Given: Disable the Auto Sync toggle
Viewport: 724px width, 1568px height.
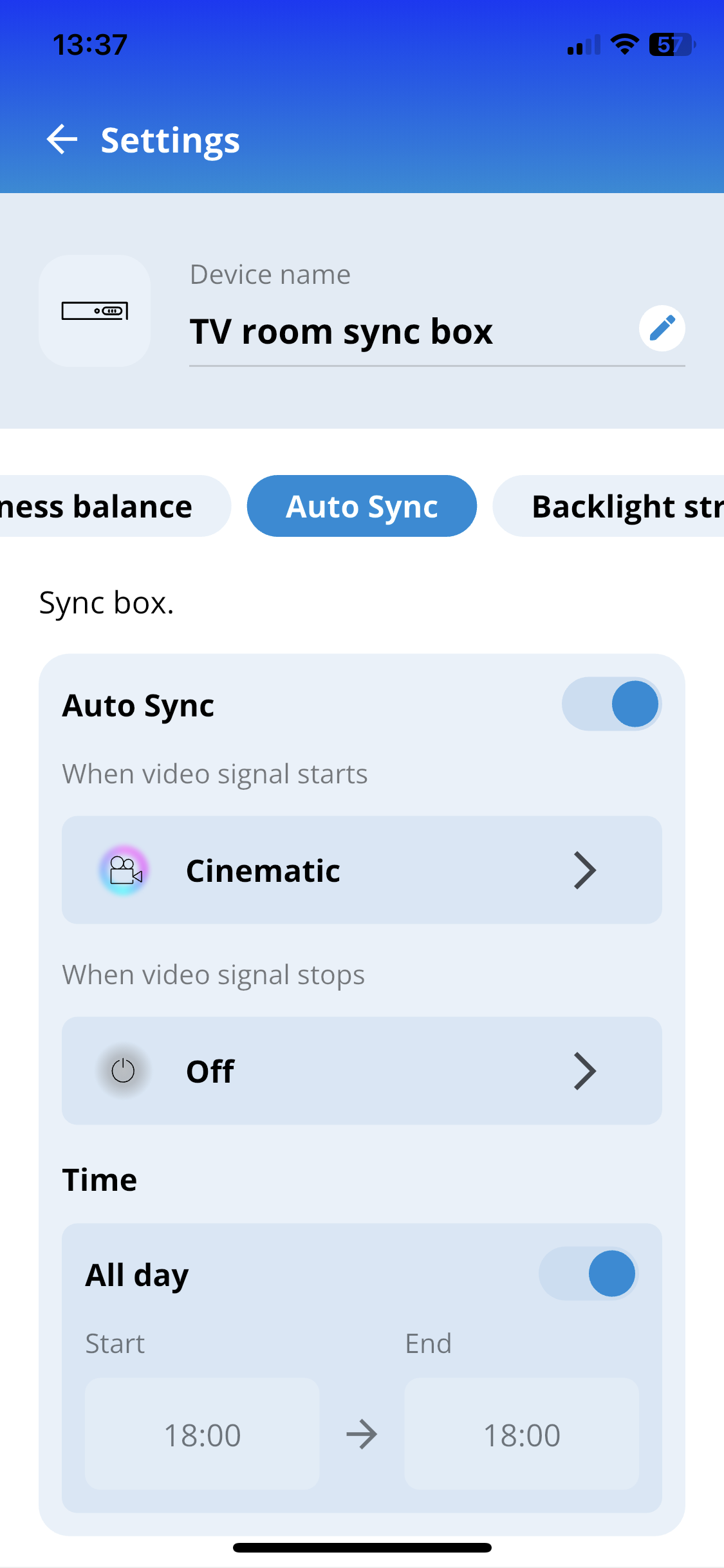Looking at the screenshot, I should click(x=611, y=704).
